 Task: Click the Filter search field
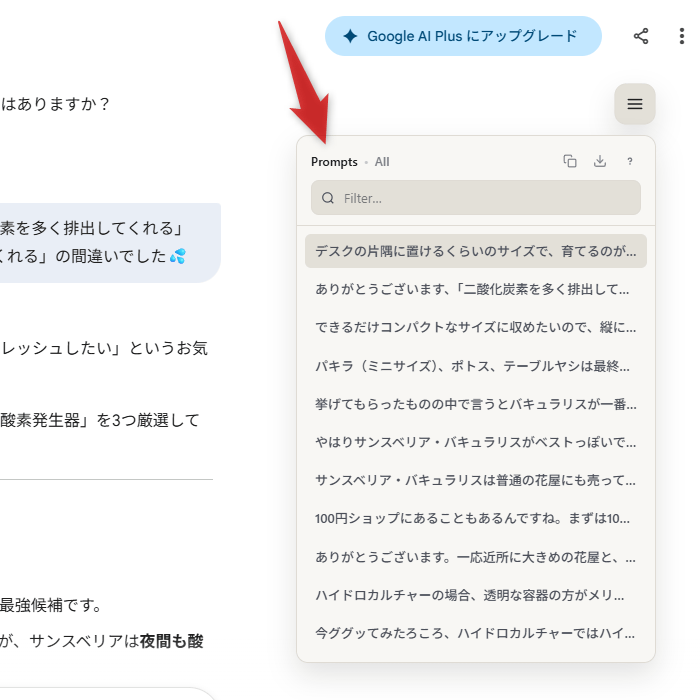point(485,198)
